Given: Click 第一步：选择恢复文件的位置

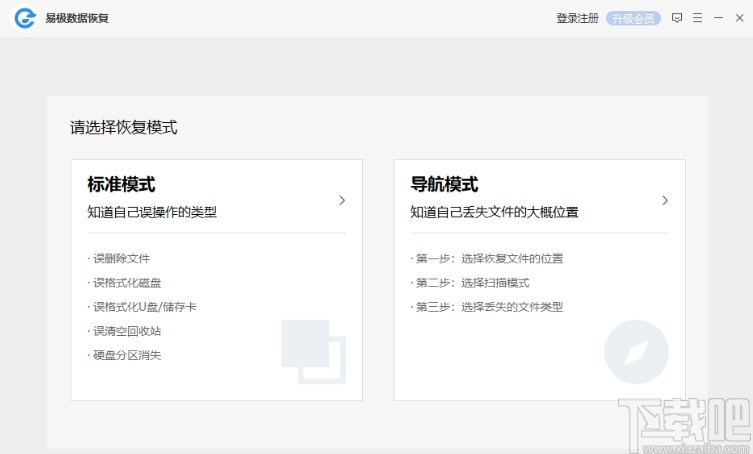Looking at the screenshot, I should [x=489, y=258].
